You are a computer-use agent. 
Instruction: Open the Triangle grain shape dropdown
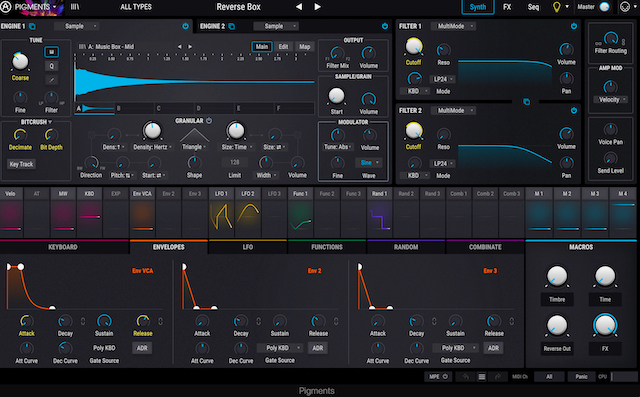click(x=194, y=147)
